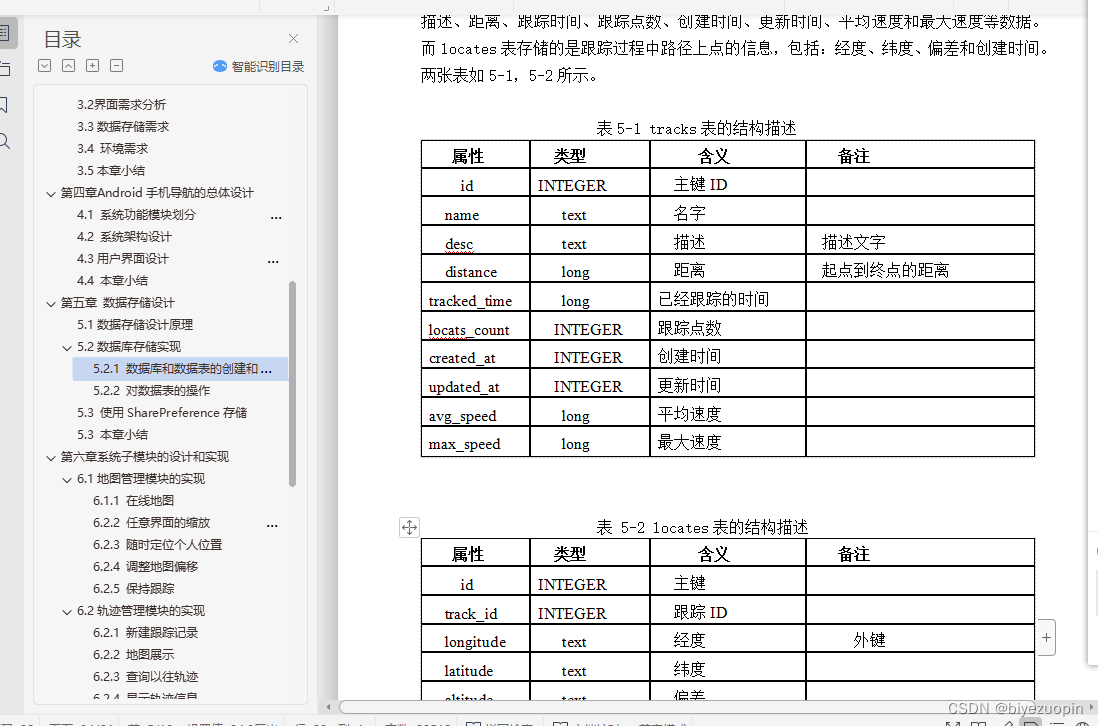The image size is (1098, 726).
Task: Click the move-up arrow icon under 目录
Action: (69, 66)
